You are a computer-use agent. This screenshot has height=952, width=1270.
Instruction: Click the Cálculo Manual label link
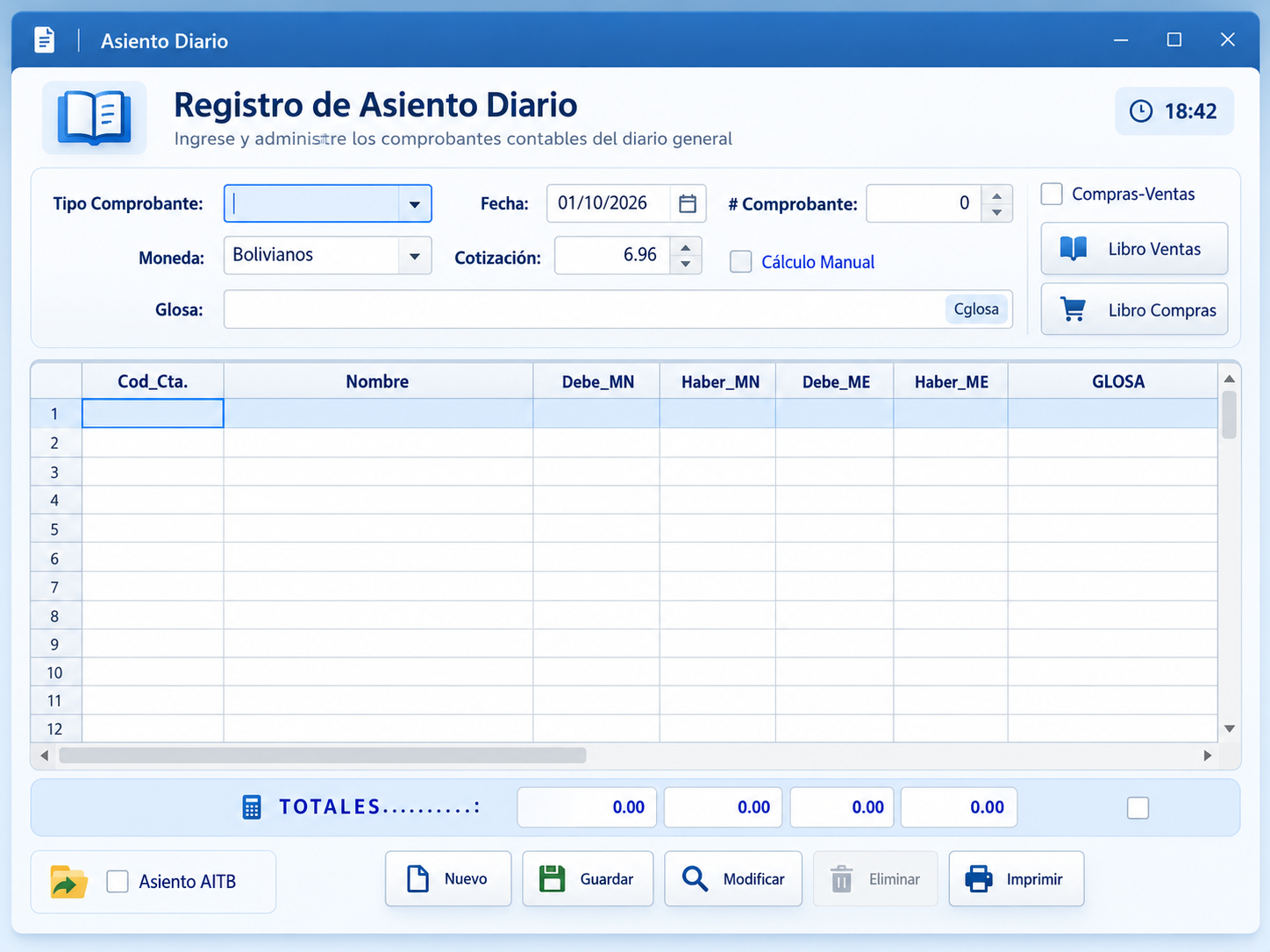[x=818, y=262]
